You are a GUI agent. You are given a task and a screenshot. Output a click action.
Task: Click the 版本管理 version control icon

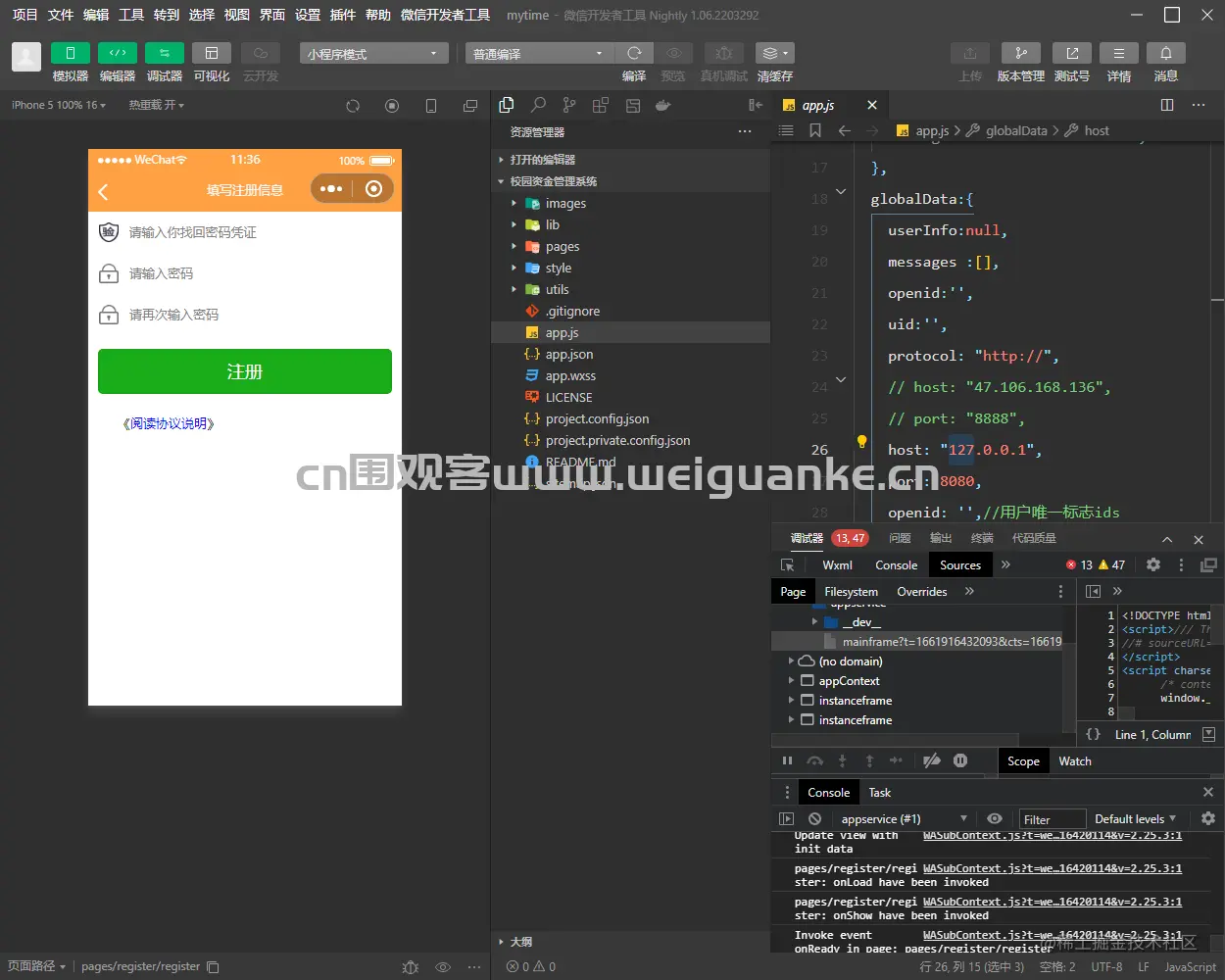[x=1021, y=53]
